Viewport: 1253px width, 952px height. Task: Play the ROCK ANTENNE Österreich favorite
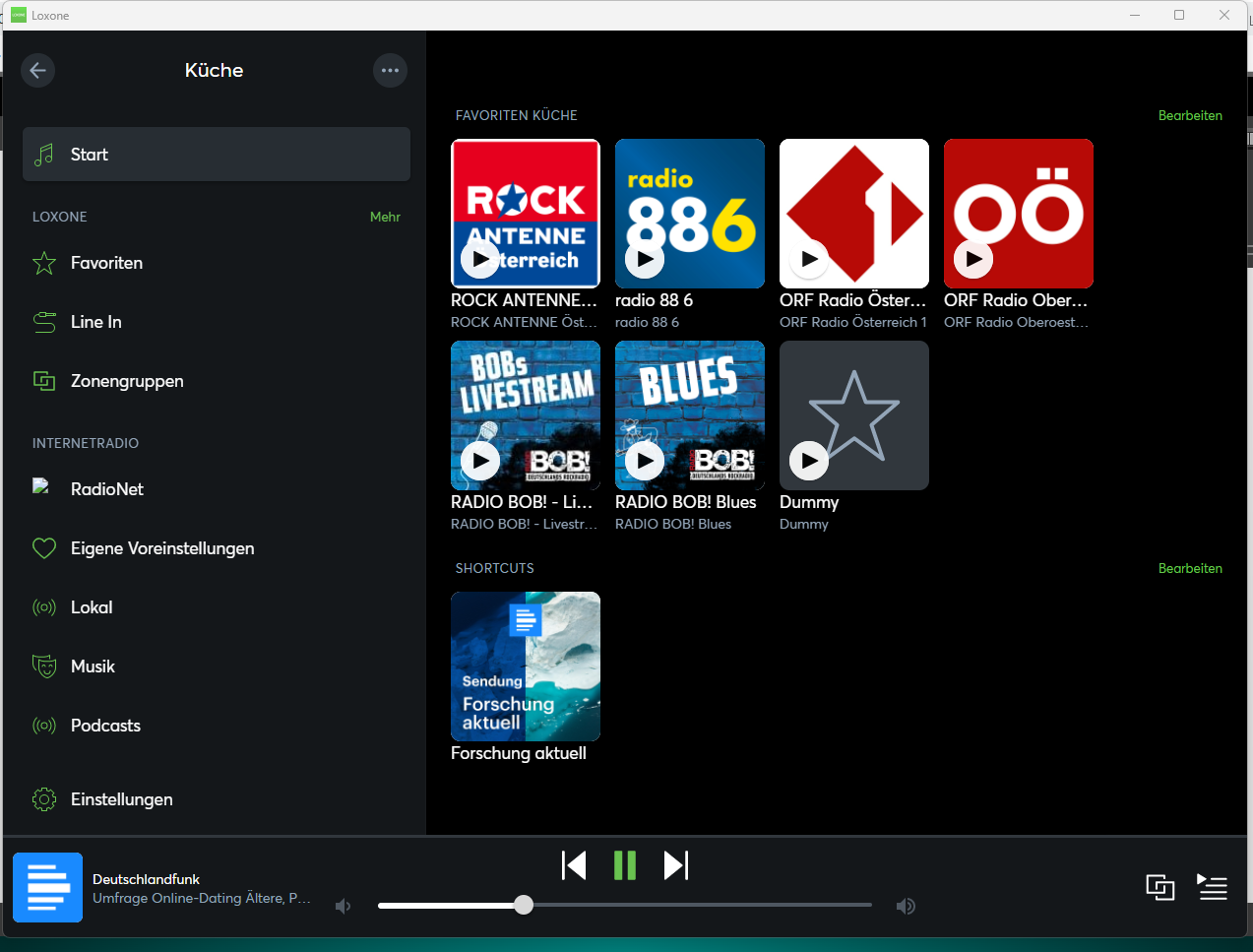(480, 259)
